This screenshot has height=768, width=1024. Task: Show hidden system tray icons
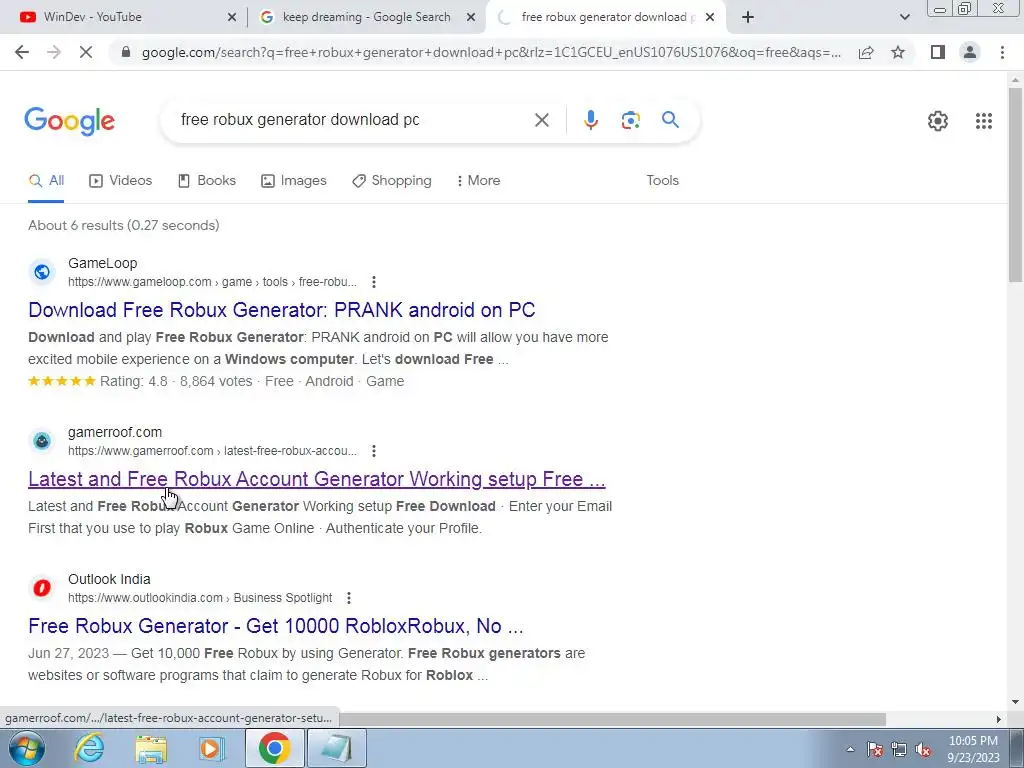coord(850,750)
